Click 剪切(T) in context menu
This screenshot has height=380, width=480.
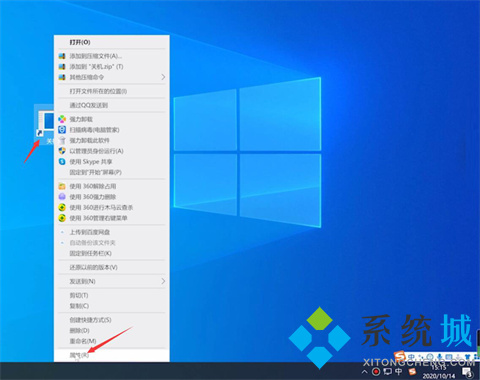[x=112, y=295]
